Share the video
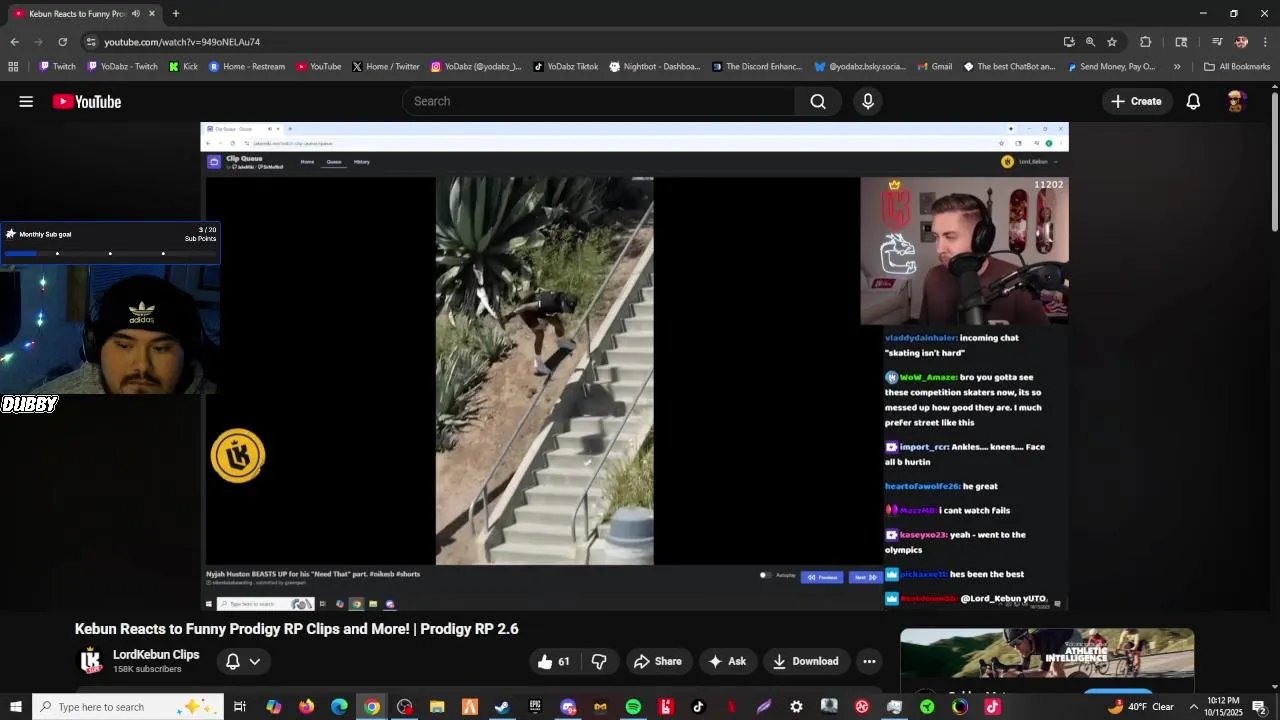The height and width of the screenshot is (720, 1280). [658, 661]
